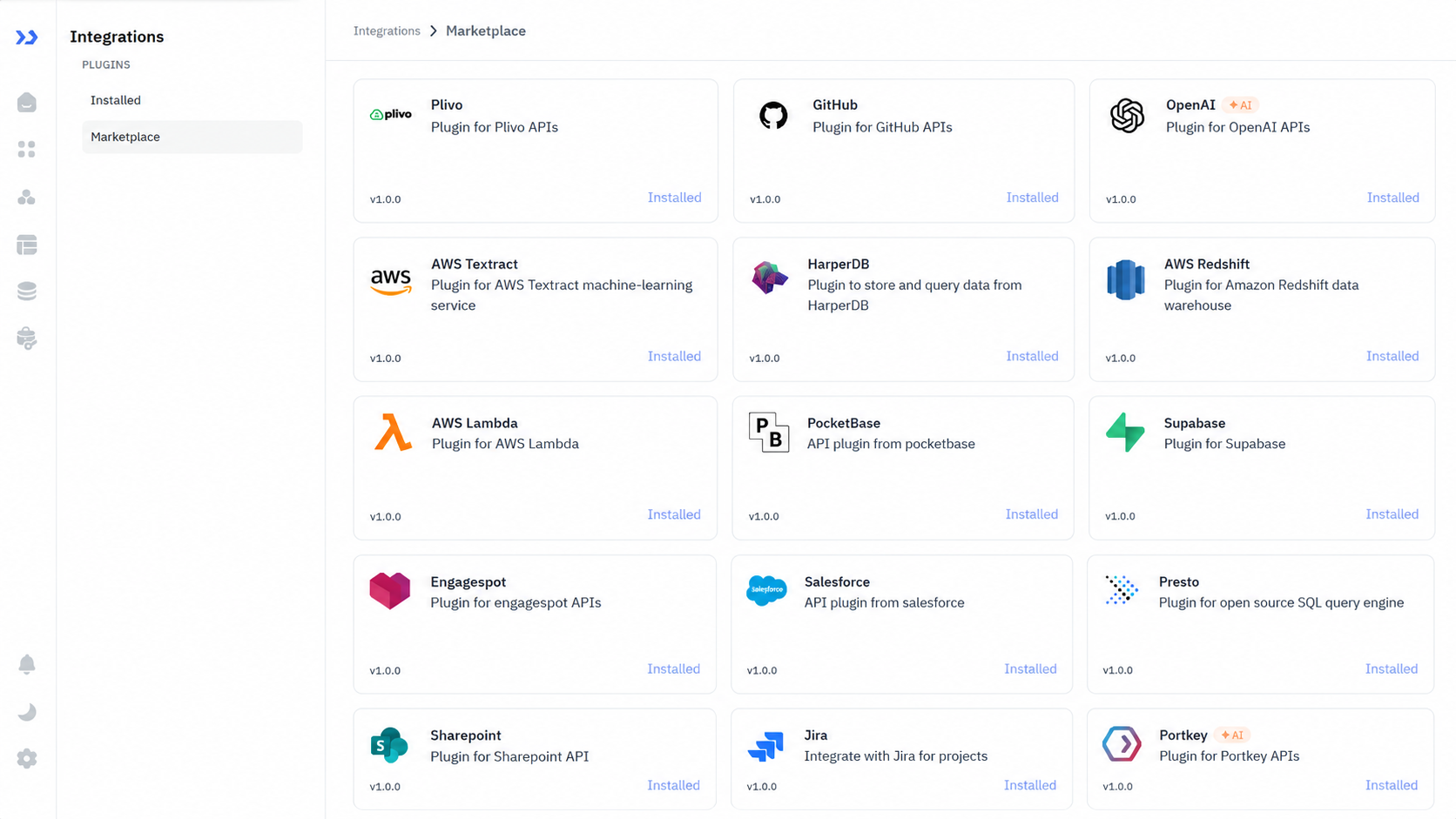Screen dimensions: 1456x819
Task: Click Installed on the Plivo card
Action: point(674,198)
